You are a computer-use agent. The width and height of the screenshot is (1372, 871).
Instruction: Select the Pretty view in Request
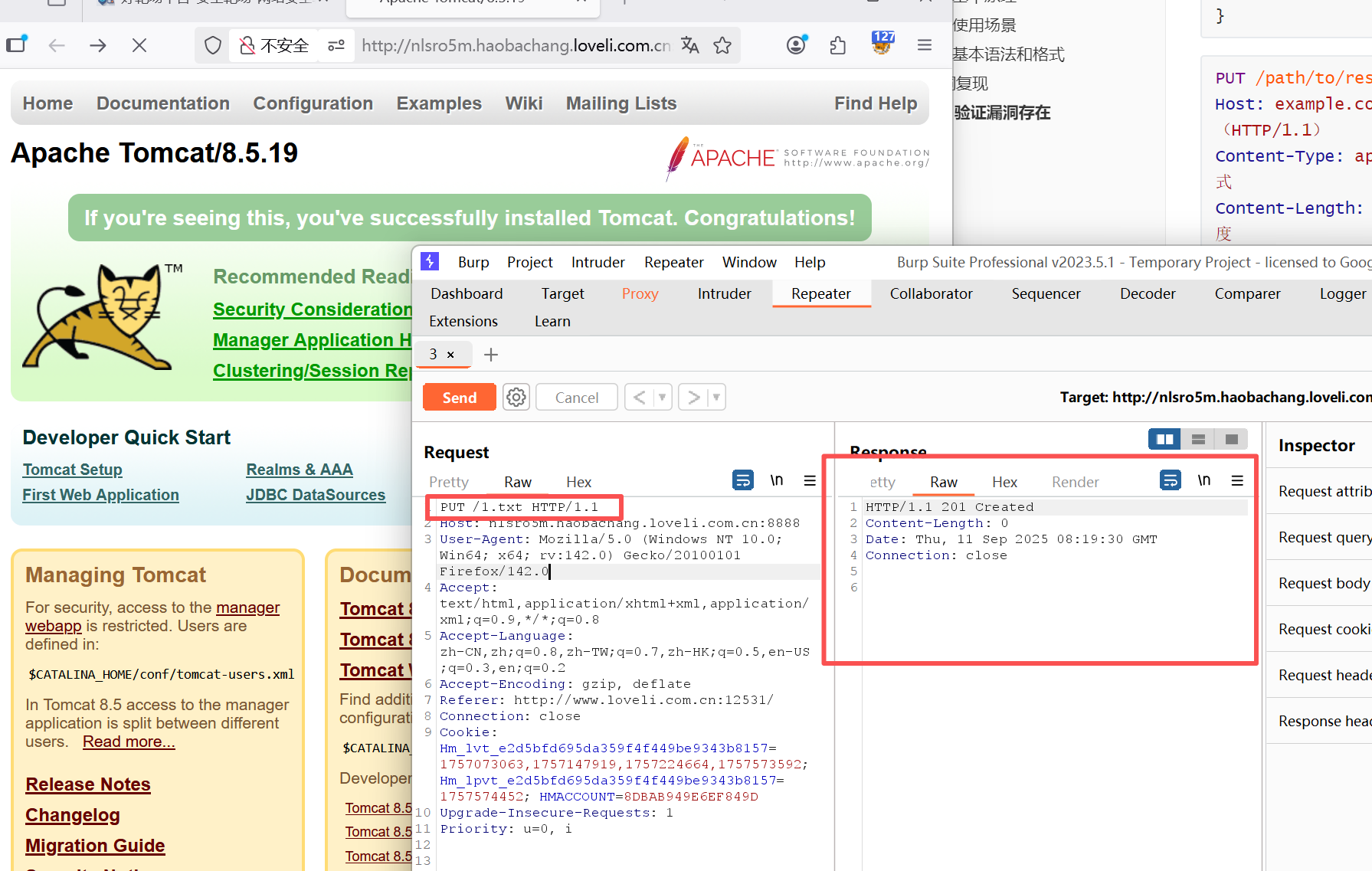coord(449,482)
